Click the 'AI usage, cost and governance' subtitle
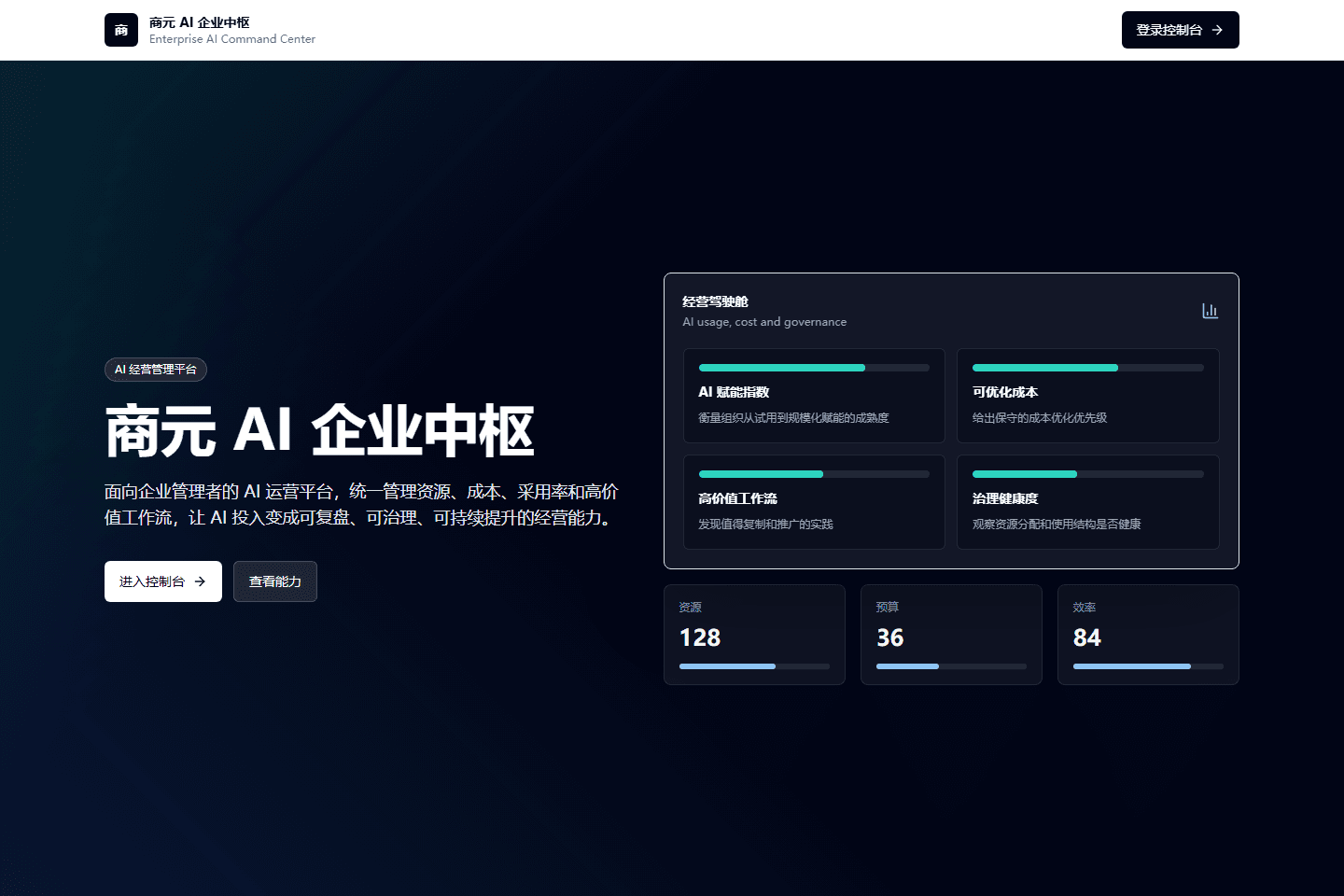This screenshot has width=1344, height=896. [x=764, y=322]
